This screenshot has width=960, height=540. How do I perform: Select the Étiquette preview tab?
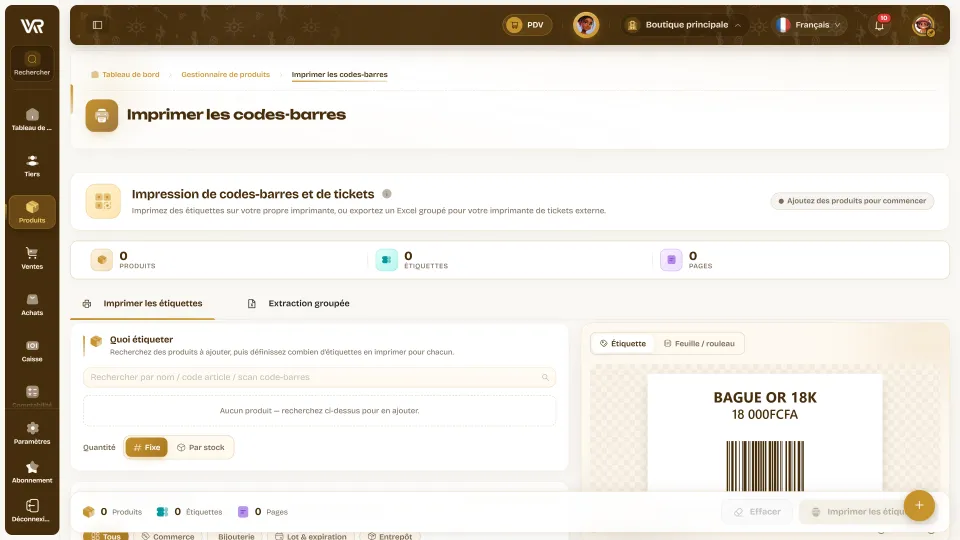(x=623, y=343)
